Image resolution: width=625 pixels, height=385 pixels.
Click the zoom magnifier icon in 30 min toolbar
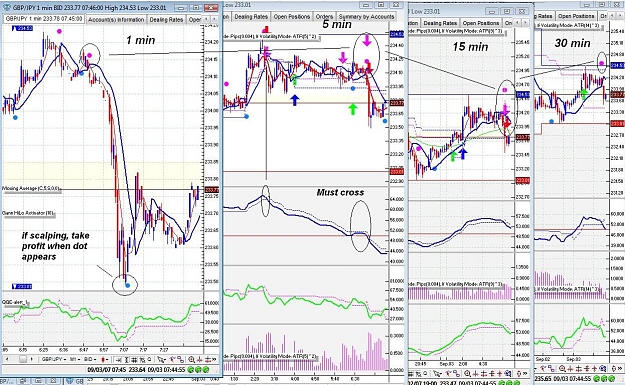click(x=562, y=369)
